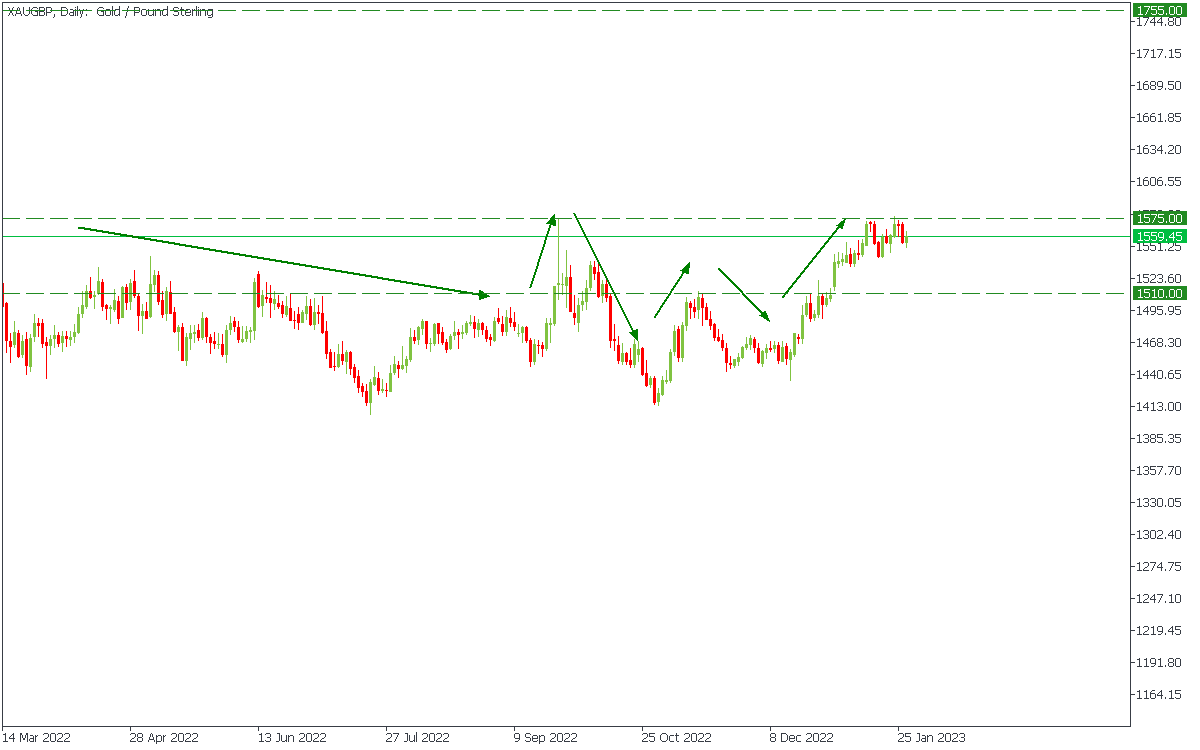This screenshot has height=750, width=1200.
Task: Click the 1717.20 price axis label
Action: click(1159, 54)
